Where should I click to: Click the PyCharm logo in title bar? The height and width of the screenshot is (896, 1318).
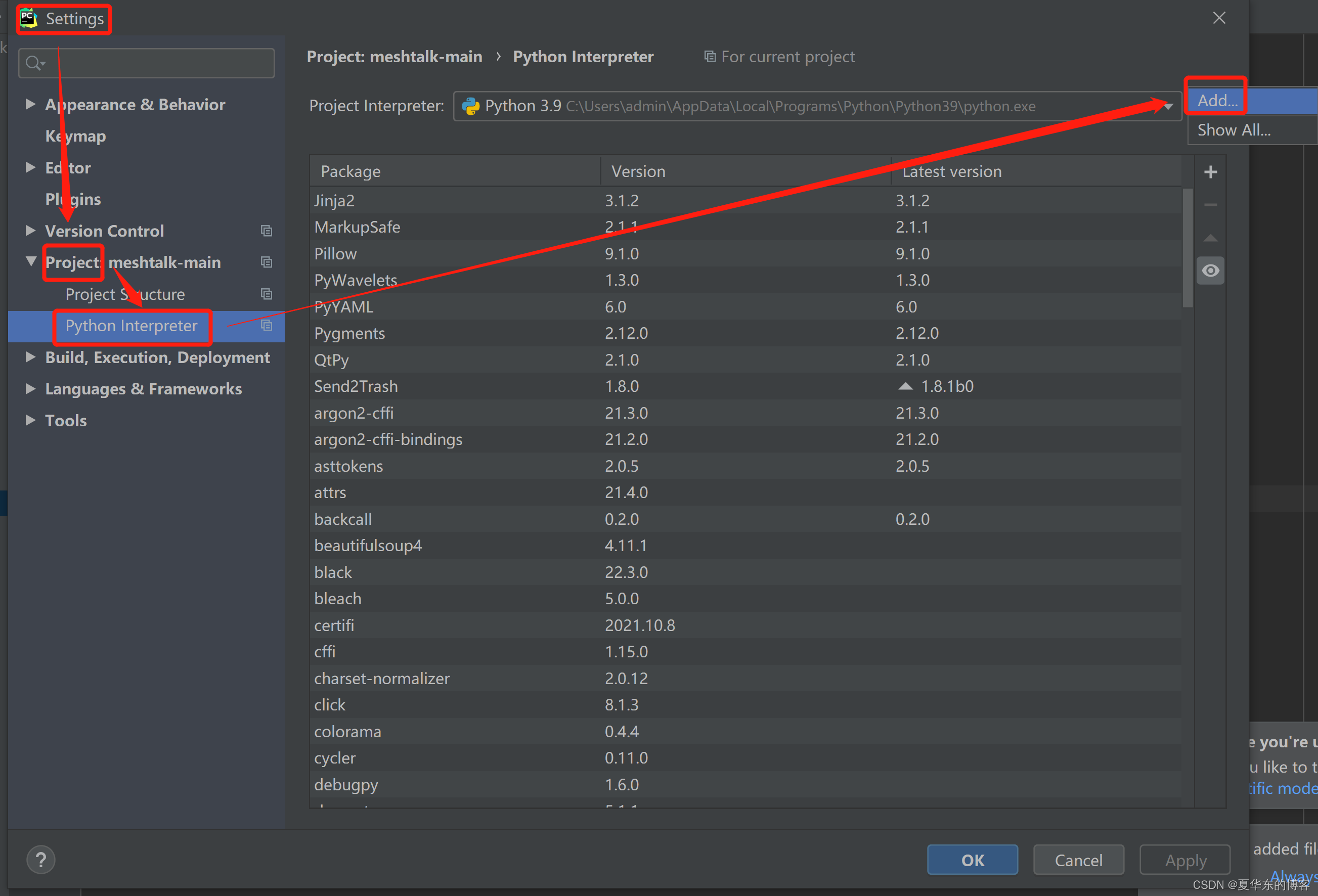click(28, 18)
